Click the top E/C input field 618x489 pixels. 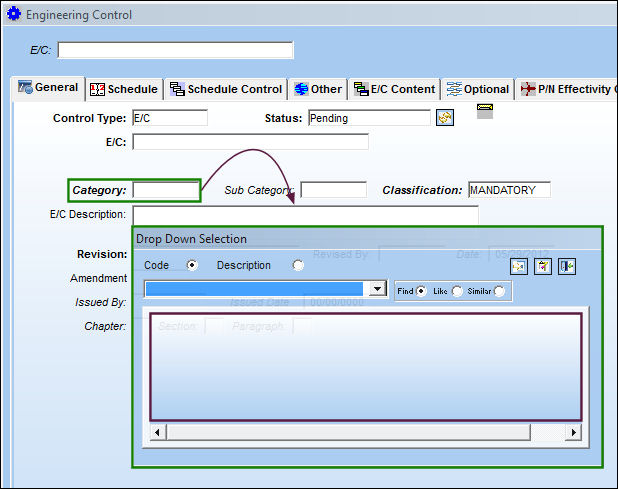(175, 50)
